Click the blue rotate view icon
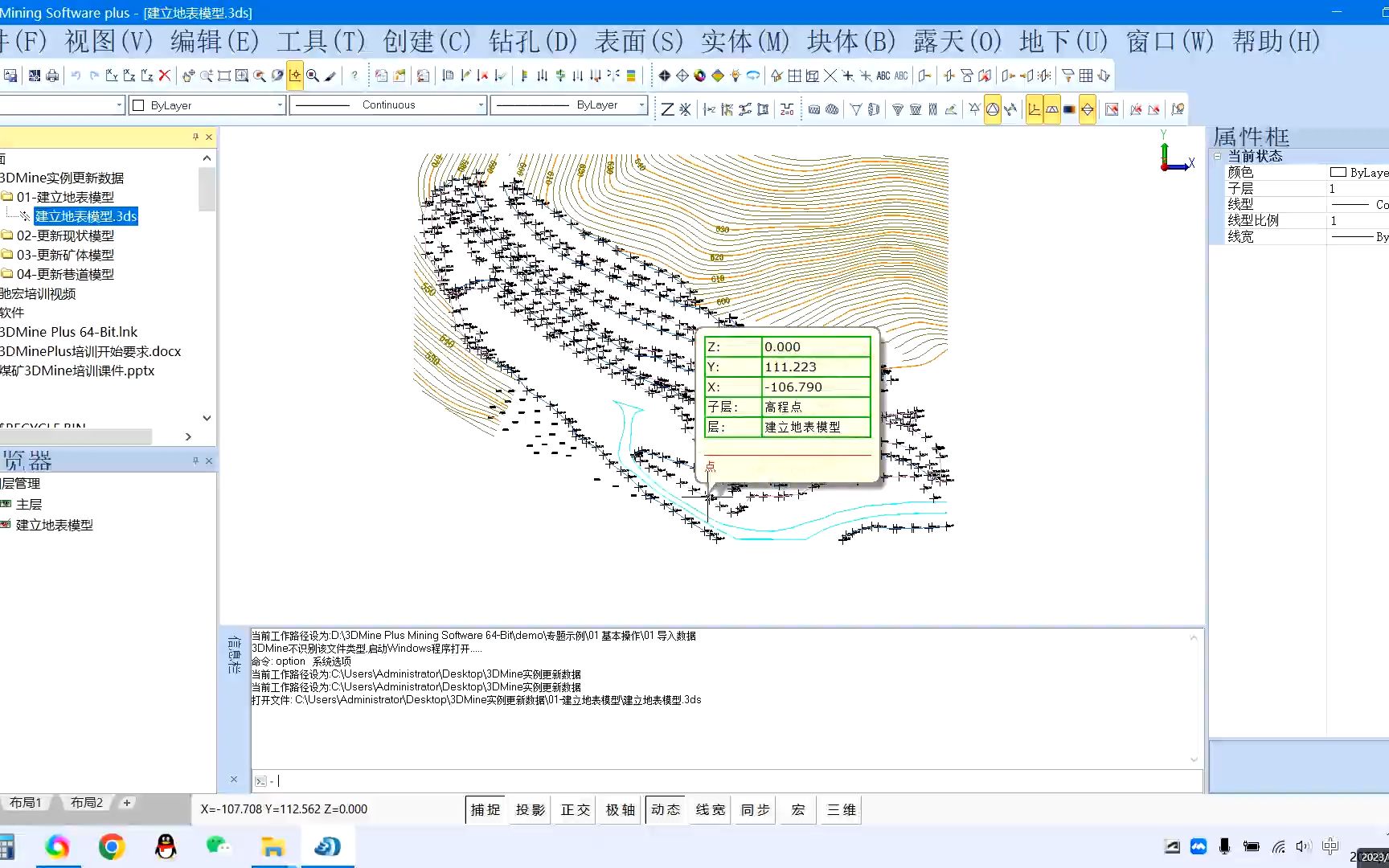 753,76
